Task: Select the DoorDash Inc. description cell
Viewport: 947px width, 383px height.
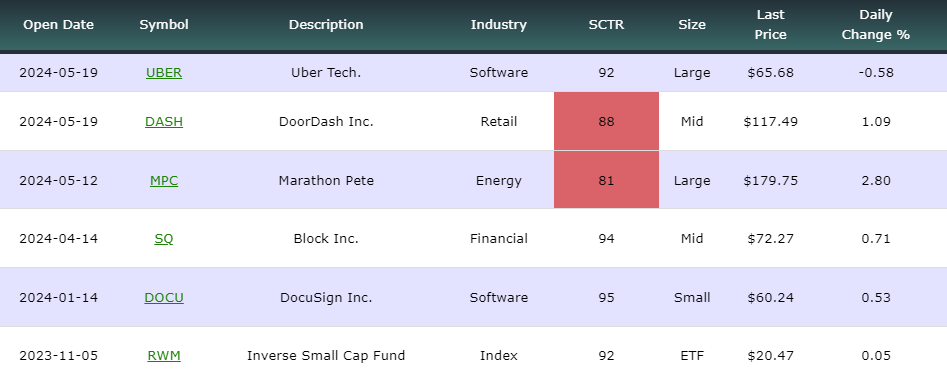Action: point(326,121)
